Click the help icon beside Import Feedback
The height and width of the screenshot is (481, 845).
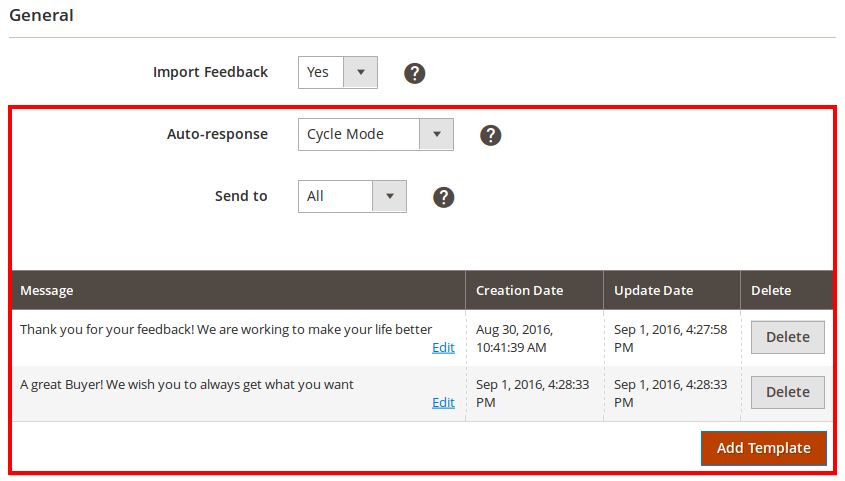pos(415,73)
